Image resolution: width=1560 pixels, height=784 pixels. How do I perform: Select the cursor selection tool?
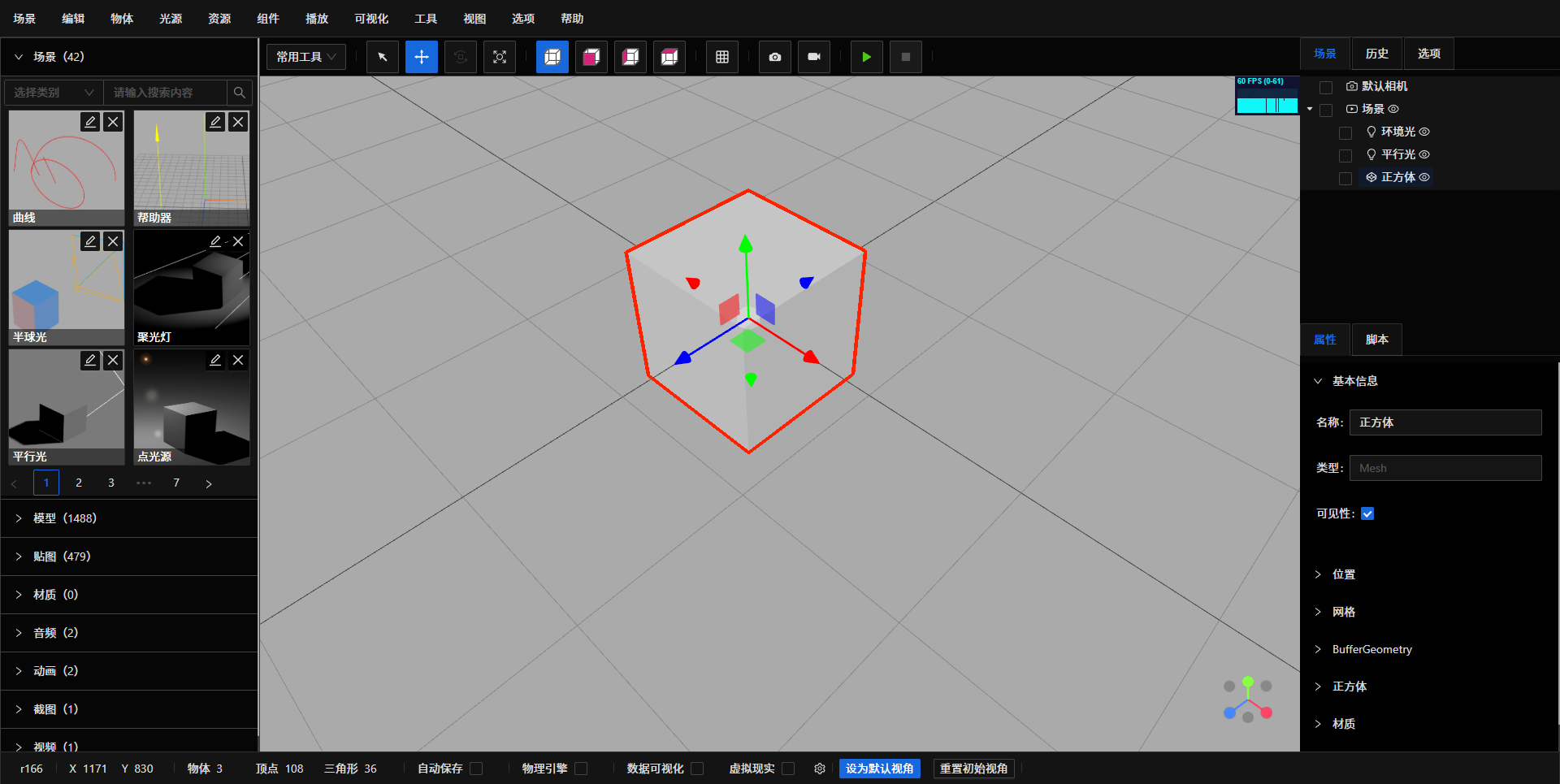[x=382, y=57]
